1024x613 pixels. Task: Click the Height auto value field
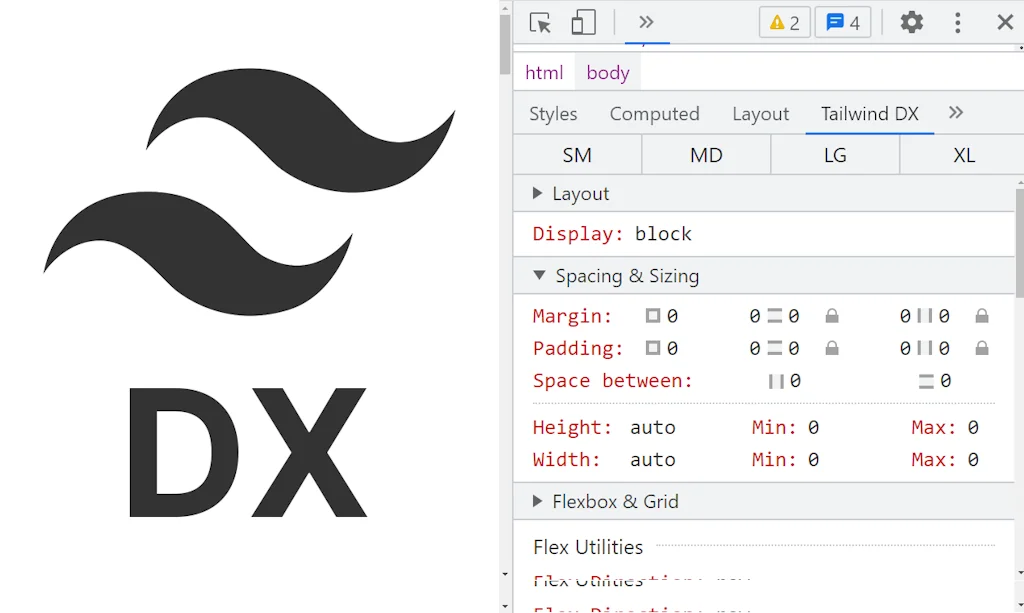(653, 428)
